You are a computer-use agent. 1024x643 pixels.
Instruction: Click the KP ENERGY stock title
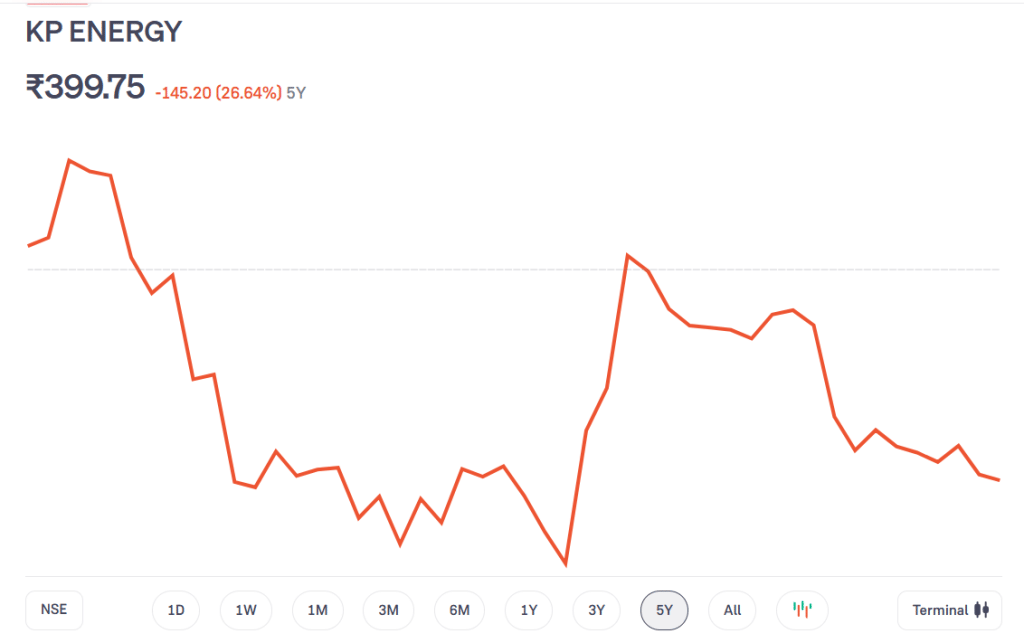[104, 32]
